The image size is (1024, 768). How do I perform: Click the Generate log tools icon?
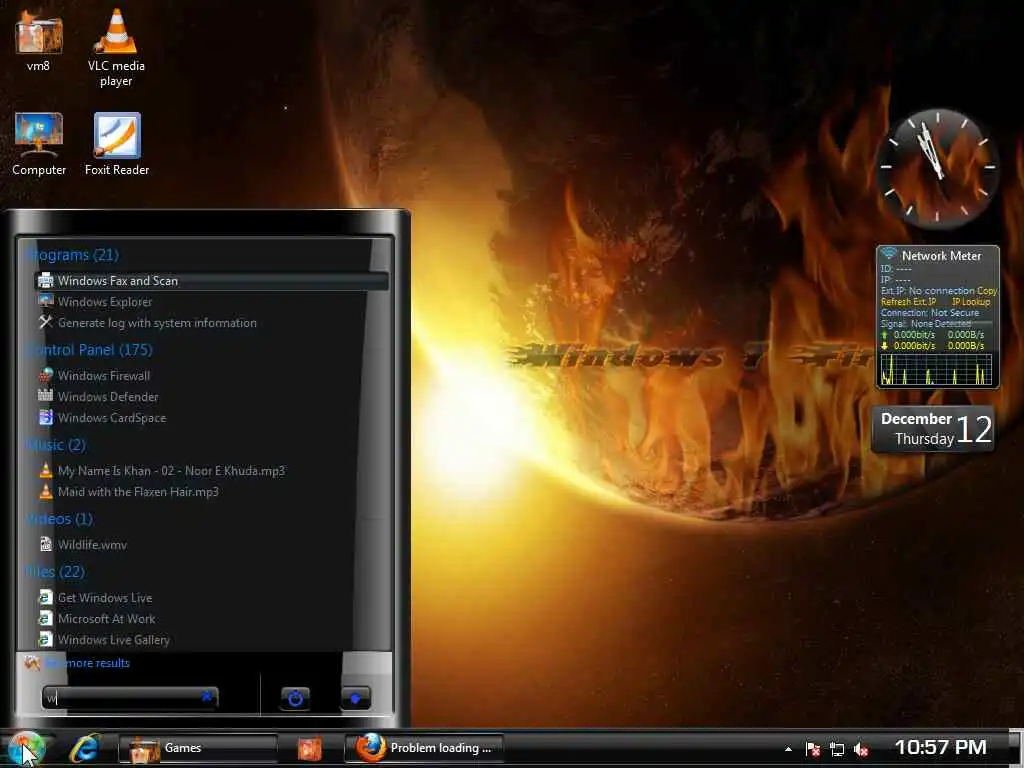pyautogui.click(x=46, y=322)
